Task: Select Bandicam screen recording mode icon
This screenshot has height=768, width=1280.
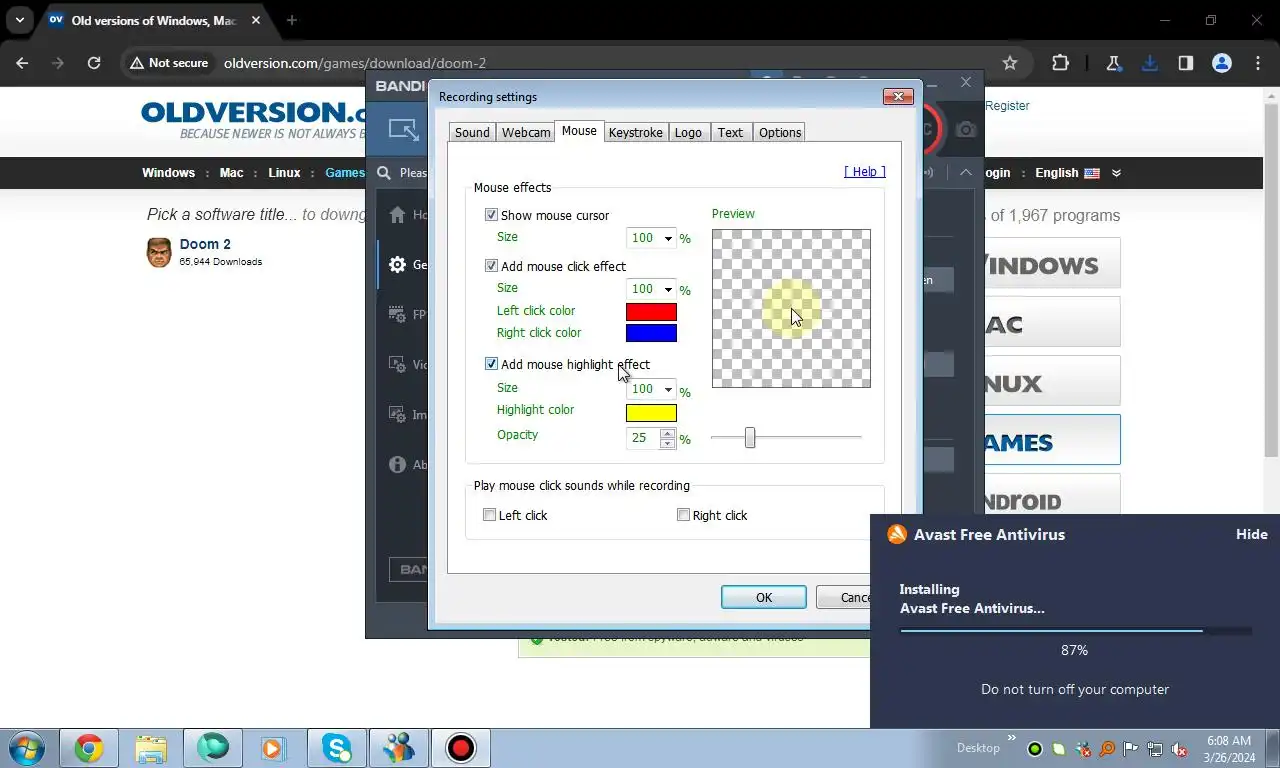Action: [404, 129]
